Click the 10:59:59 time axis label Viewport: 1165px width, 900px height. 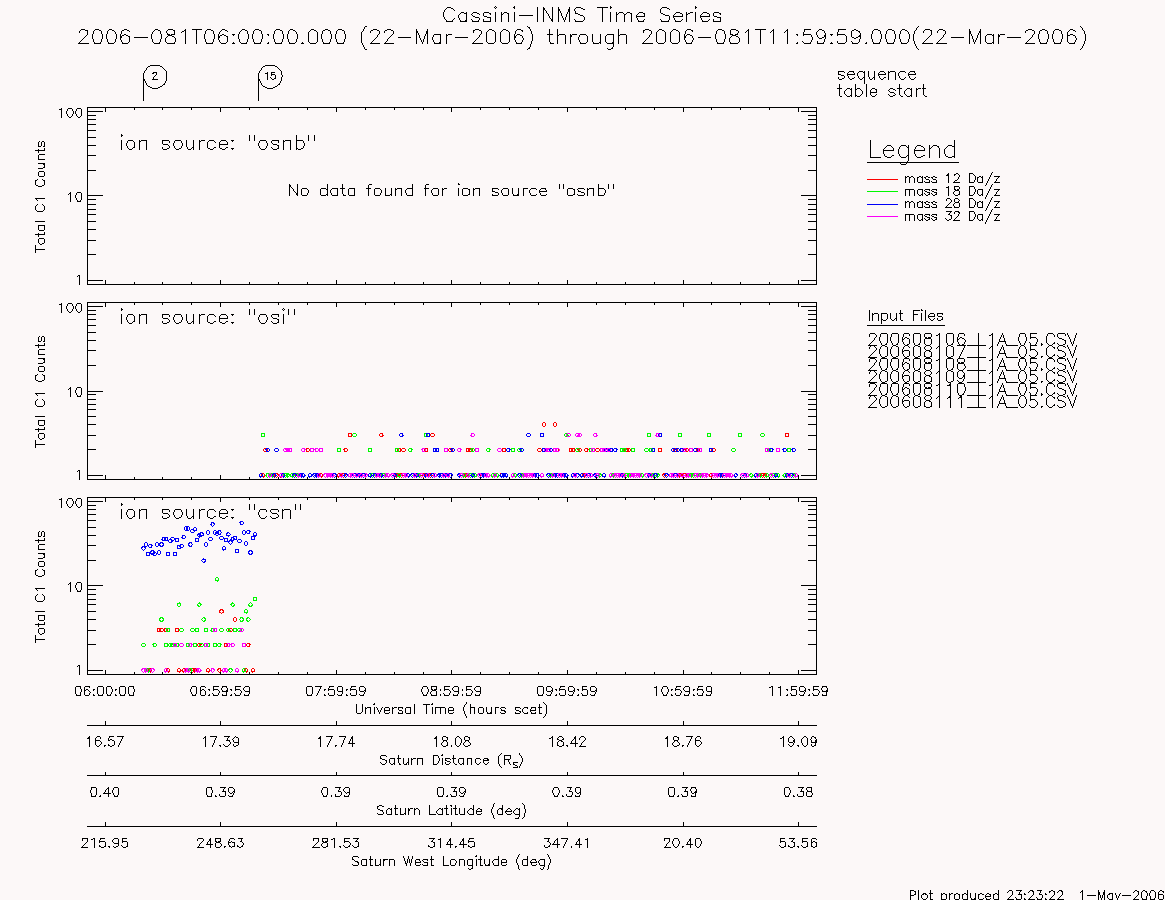(x=683, y=691)
